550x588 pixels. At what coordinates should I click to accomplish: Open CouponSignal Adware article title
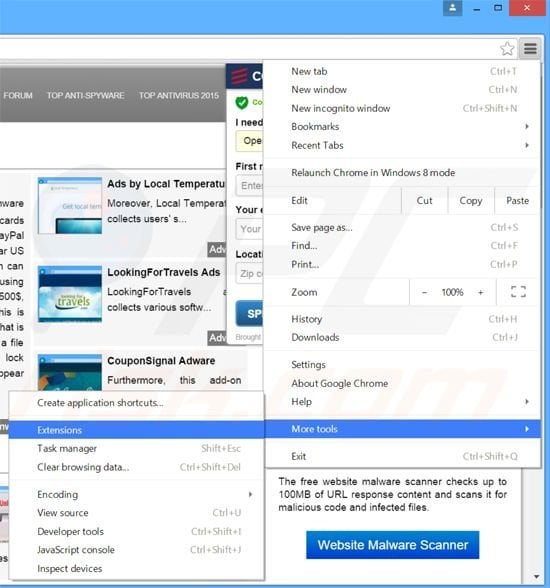pyautogui.click(x=161, y=361)
